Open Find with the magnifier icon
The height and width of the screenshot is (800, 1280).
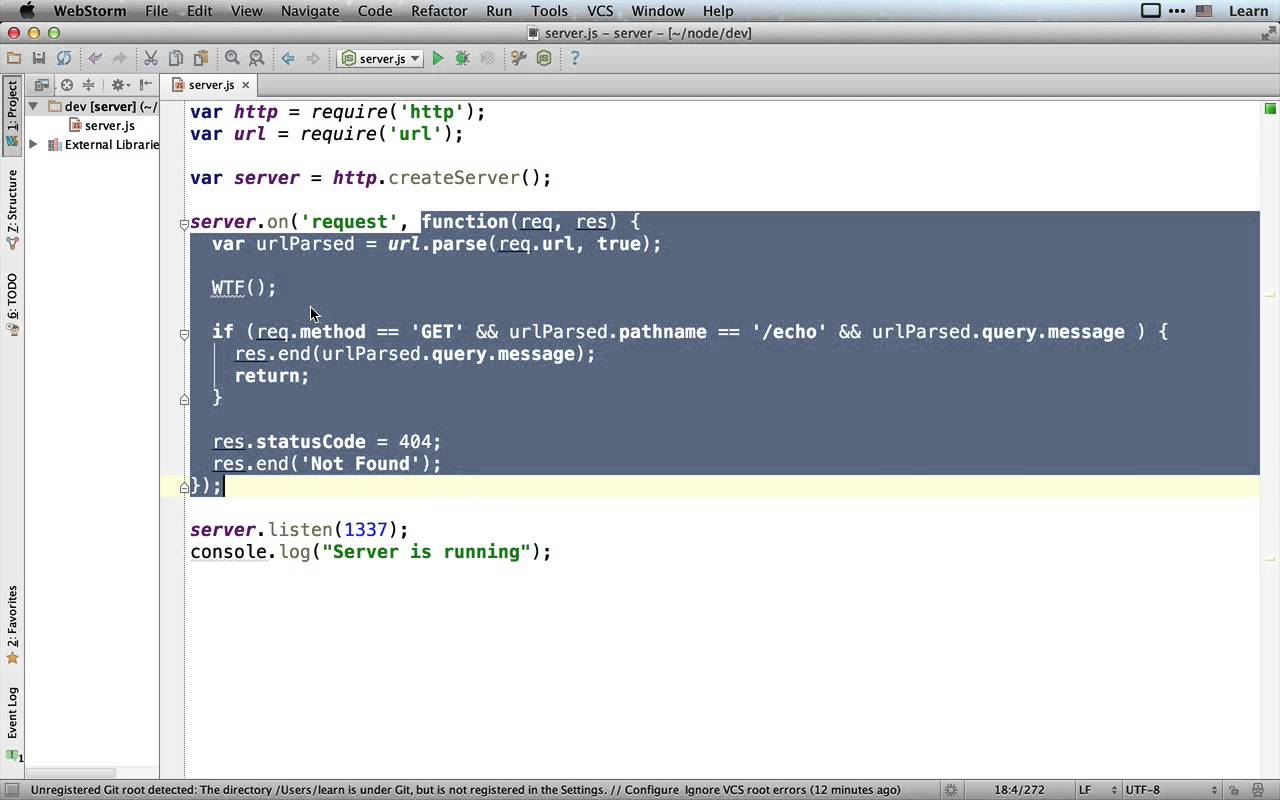click(x=232, y=59)
